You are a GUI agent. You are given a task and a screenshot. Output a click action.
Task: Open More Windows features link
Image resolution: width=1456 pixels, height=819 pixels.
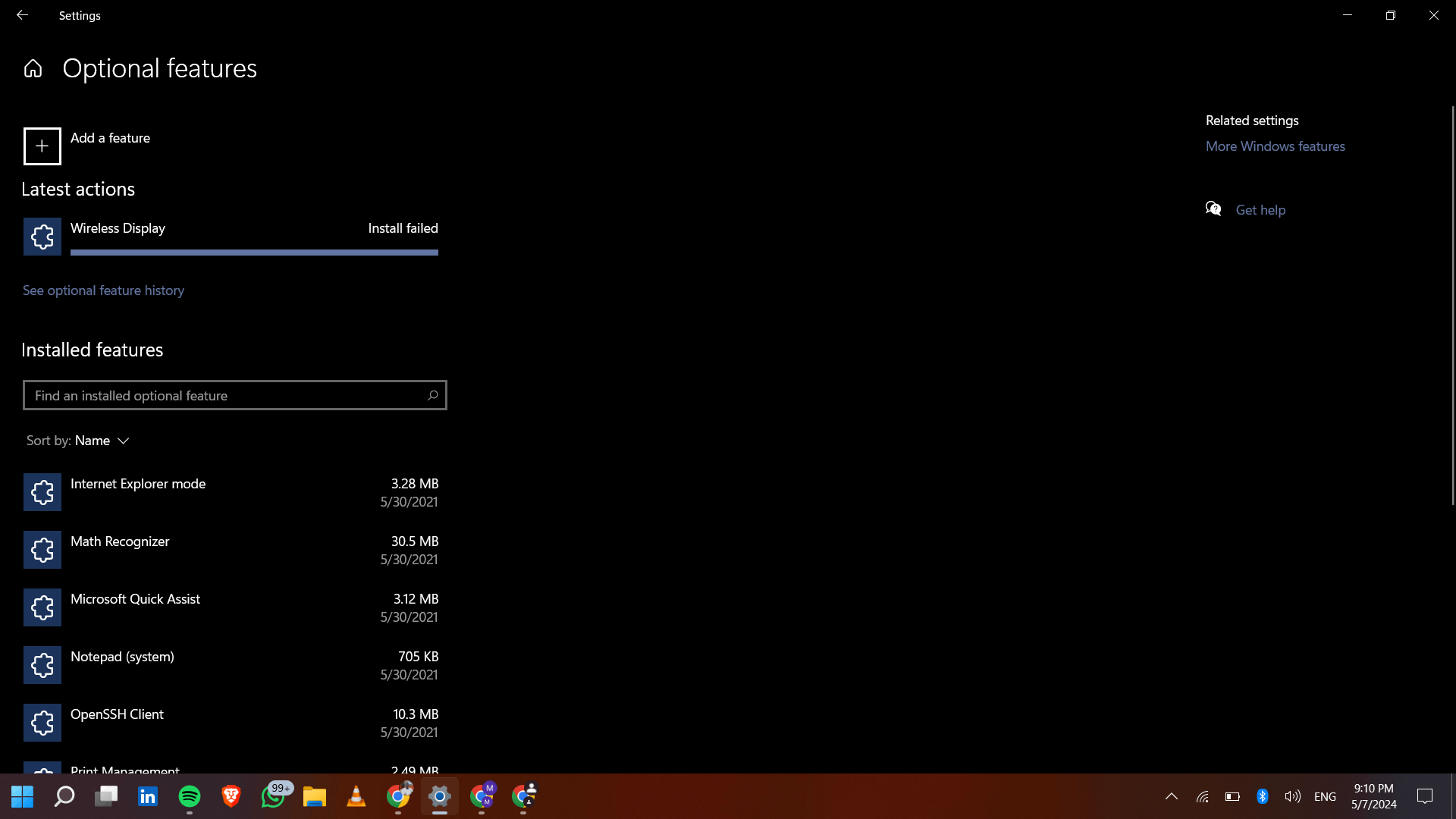1275,146
